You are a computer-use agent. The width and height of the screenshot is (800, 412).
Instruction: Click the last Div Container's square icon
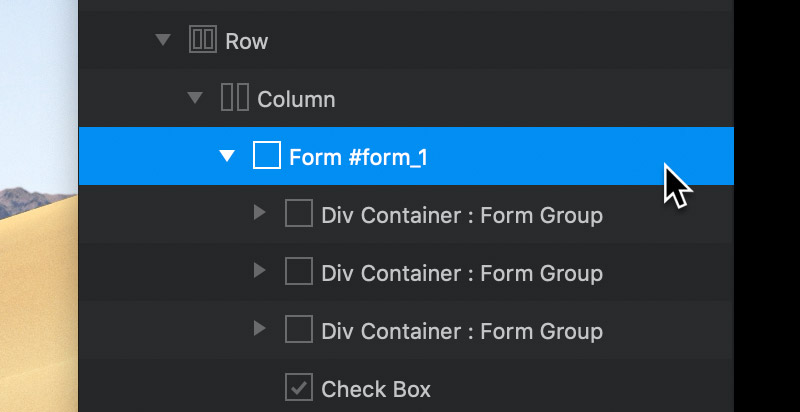[x=298, y=329]
